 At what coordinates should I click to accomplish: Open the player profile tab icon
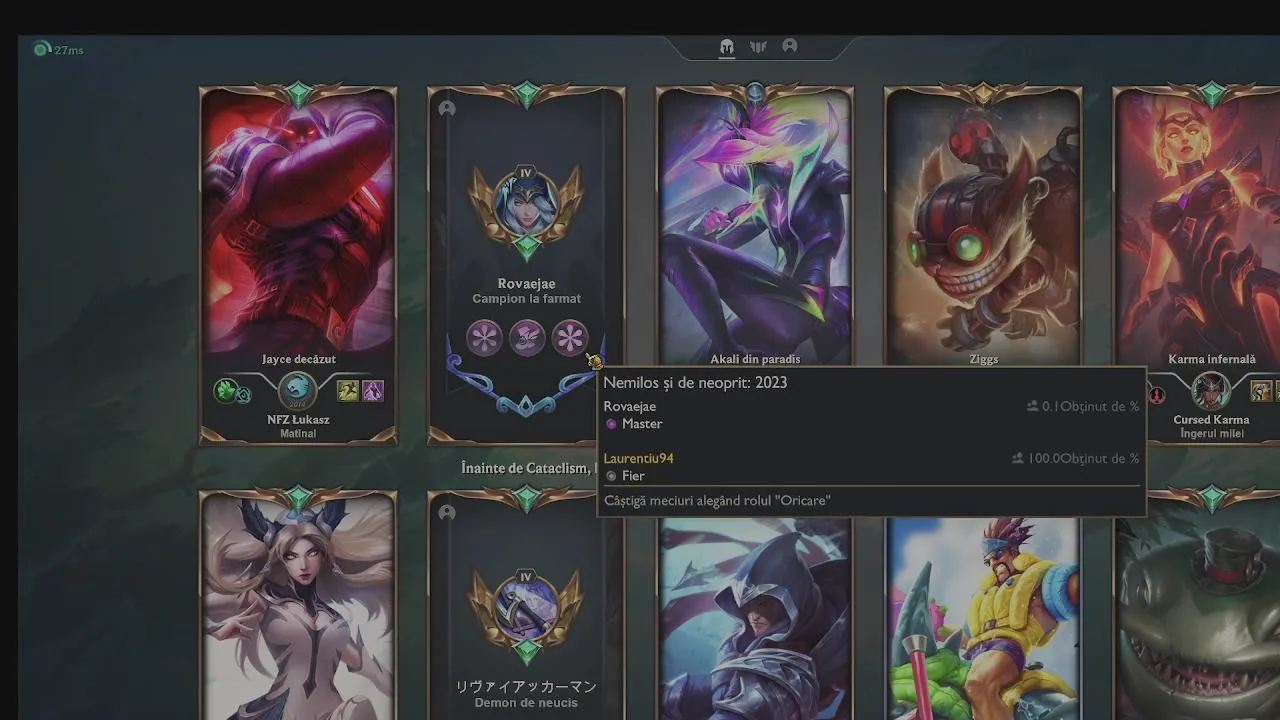tap(790, 46)
